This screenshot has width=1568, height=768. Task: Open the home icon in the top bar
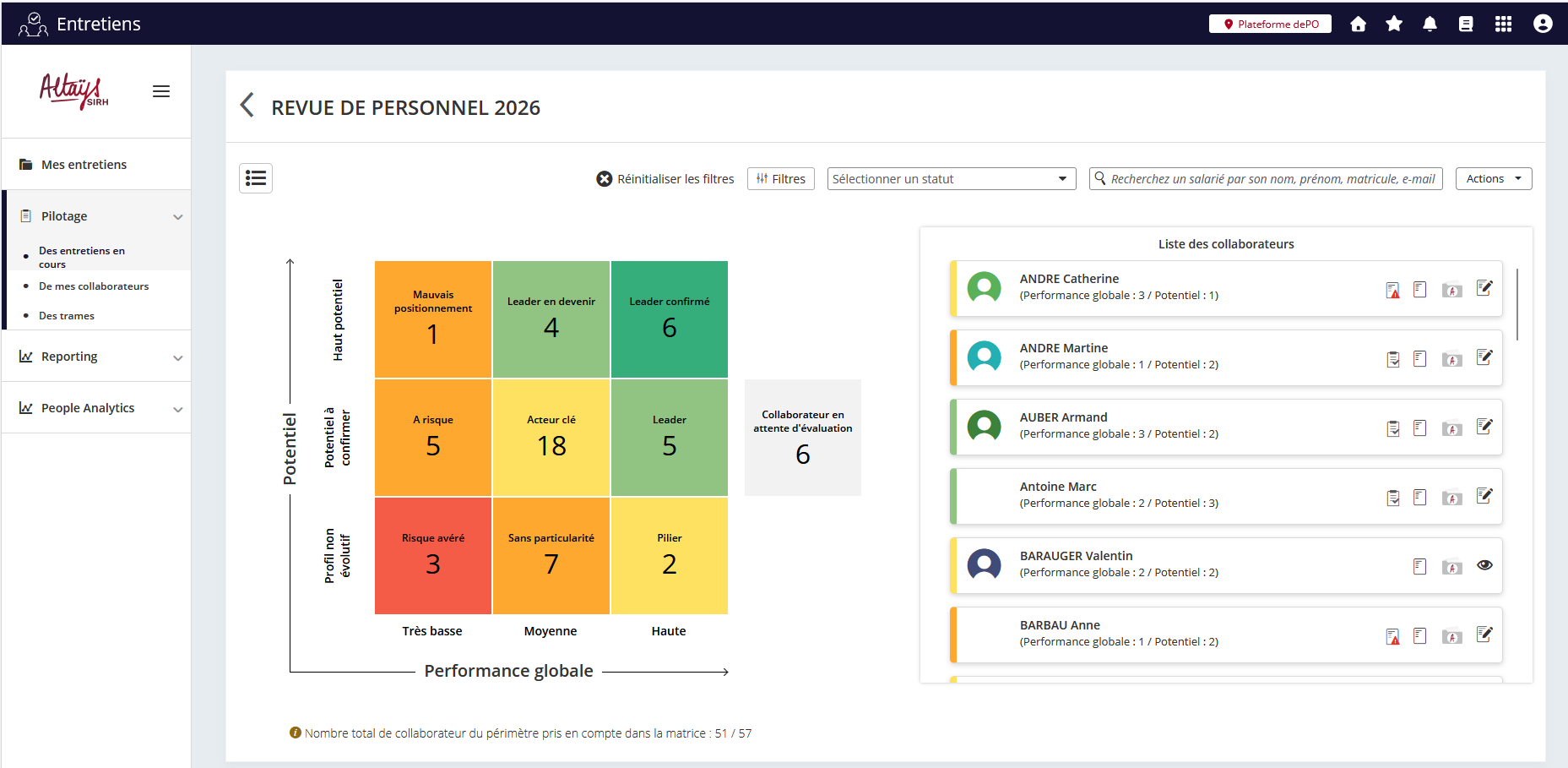(x=1358, y=24)
